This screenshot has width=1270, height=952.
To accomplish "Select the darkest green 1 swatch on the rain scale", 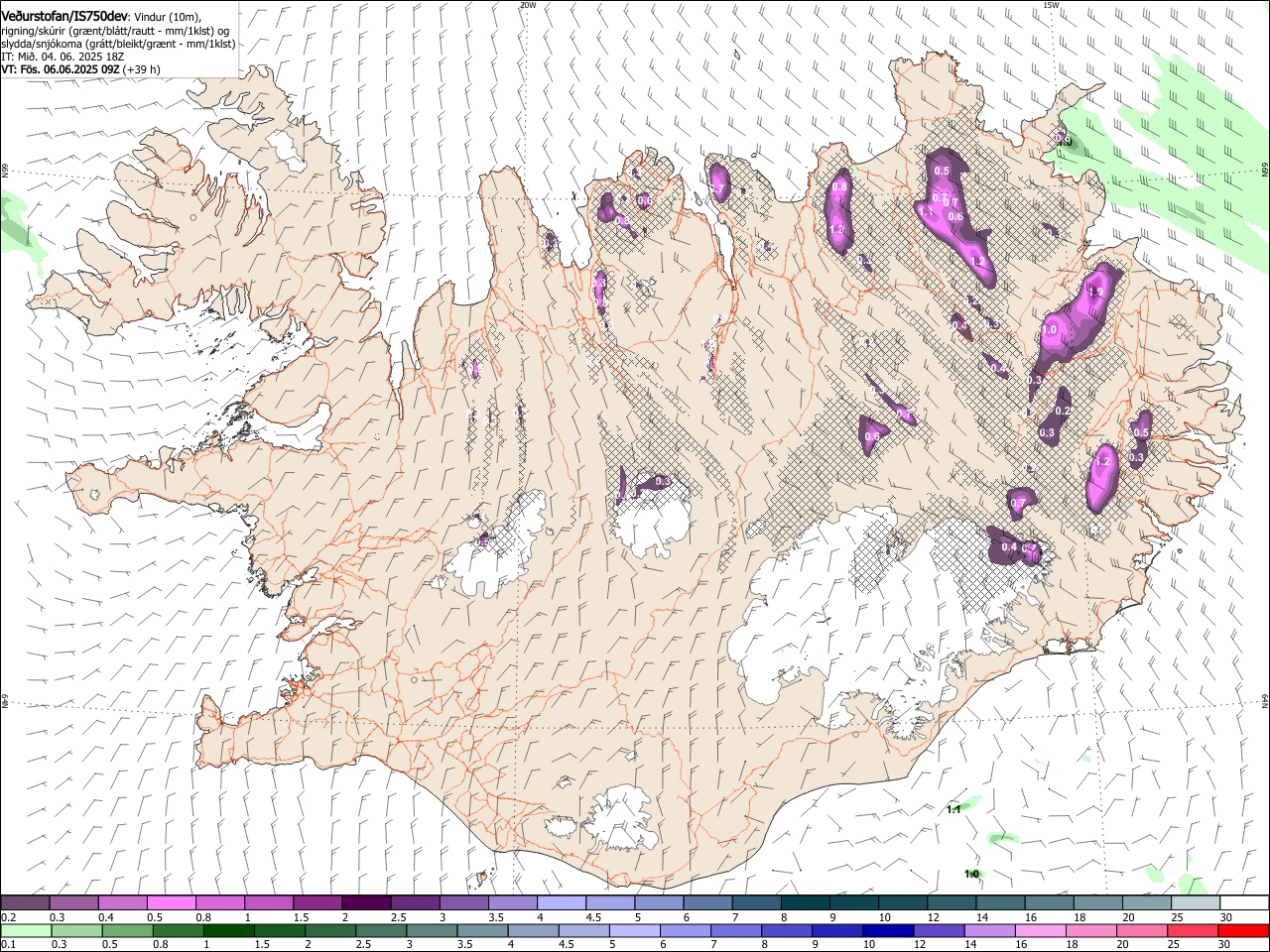I will (228, 930).
